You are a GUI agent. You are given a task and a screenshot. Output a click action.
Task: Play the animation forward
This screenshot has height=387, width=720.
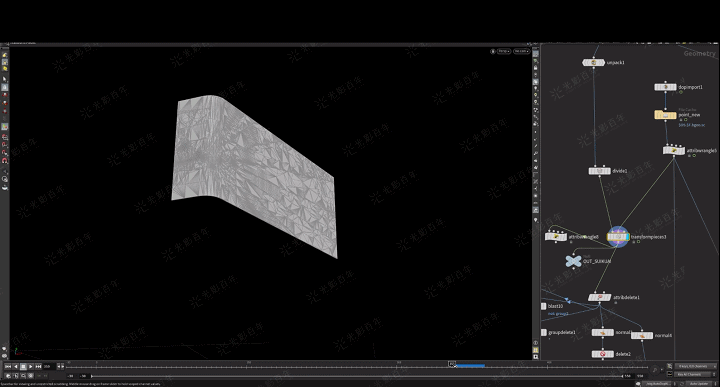[31, 366]
